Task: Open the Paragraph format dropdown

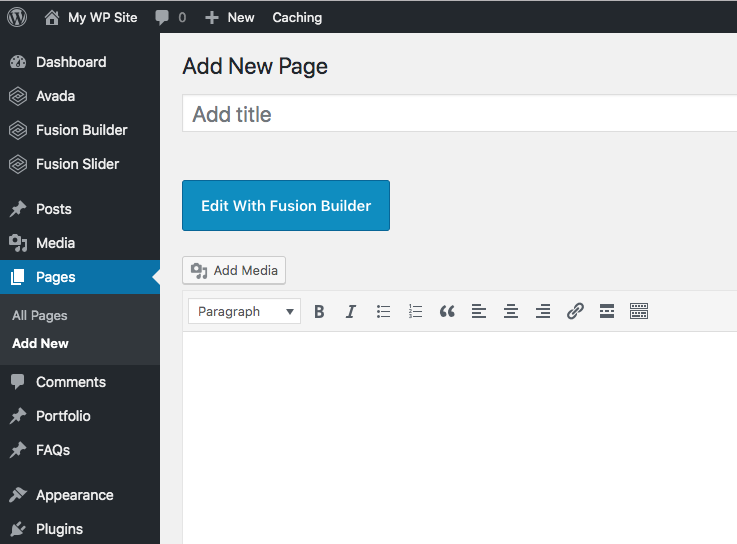Action: pyautogui.click(x=244, y=312)
